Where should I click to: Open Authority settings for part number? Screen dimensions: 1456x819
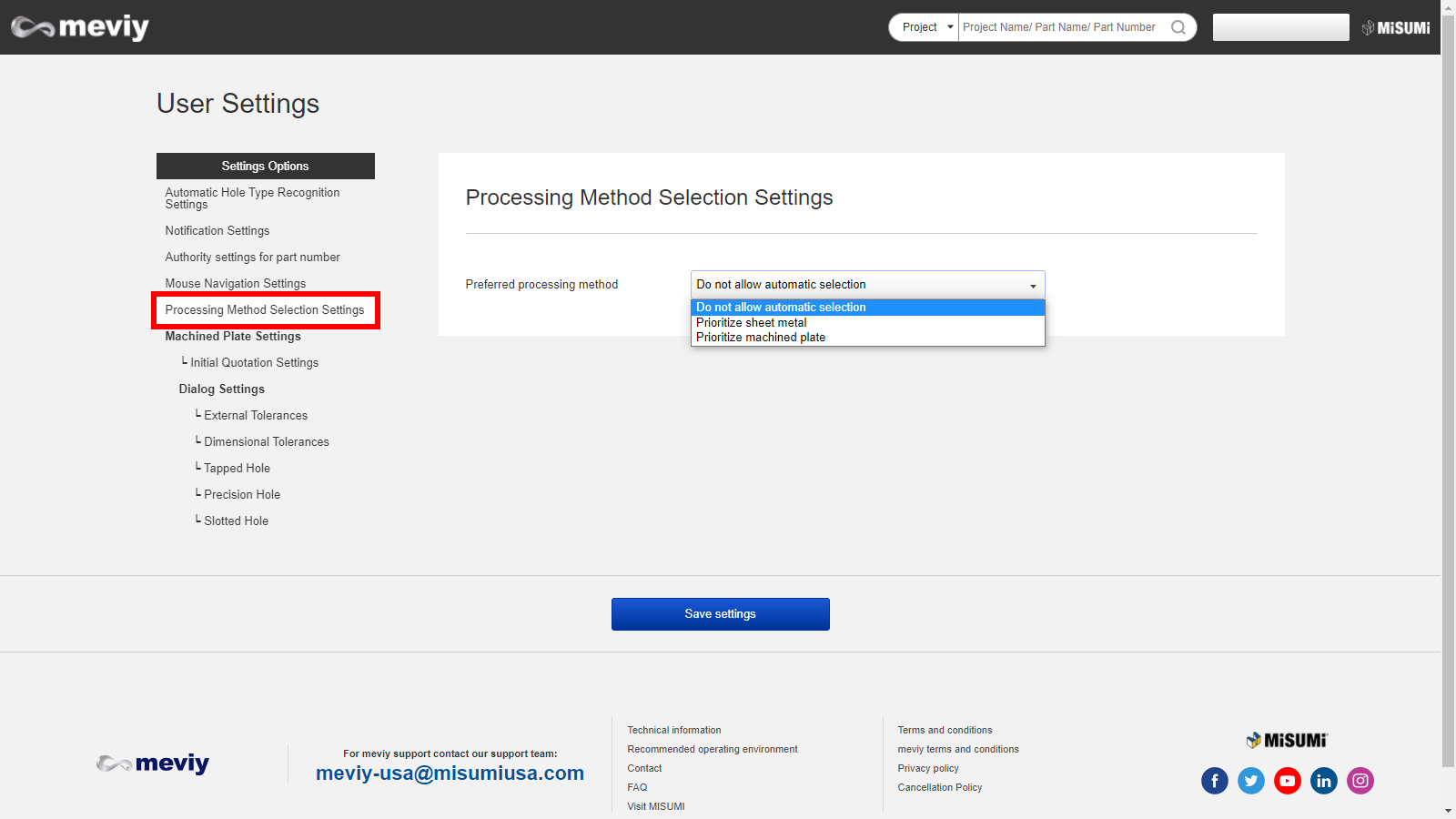[x=253, y=258]
